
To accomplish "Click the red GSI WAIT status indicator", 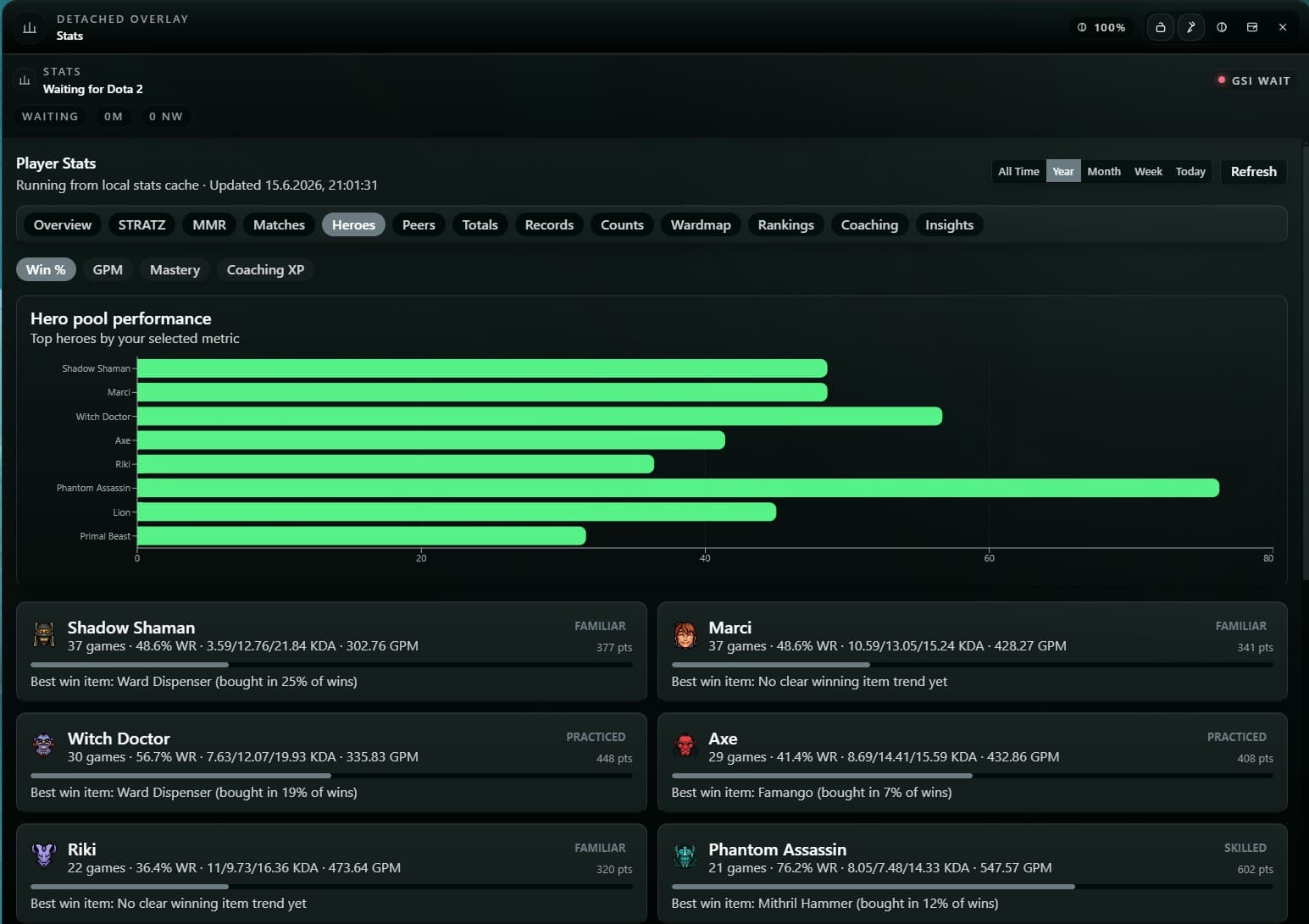I will (1253, 80).
